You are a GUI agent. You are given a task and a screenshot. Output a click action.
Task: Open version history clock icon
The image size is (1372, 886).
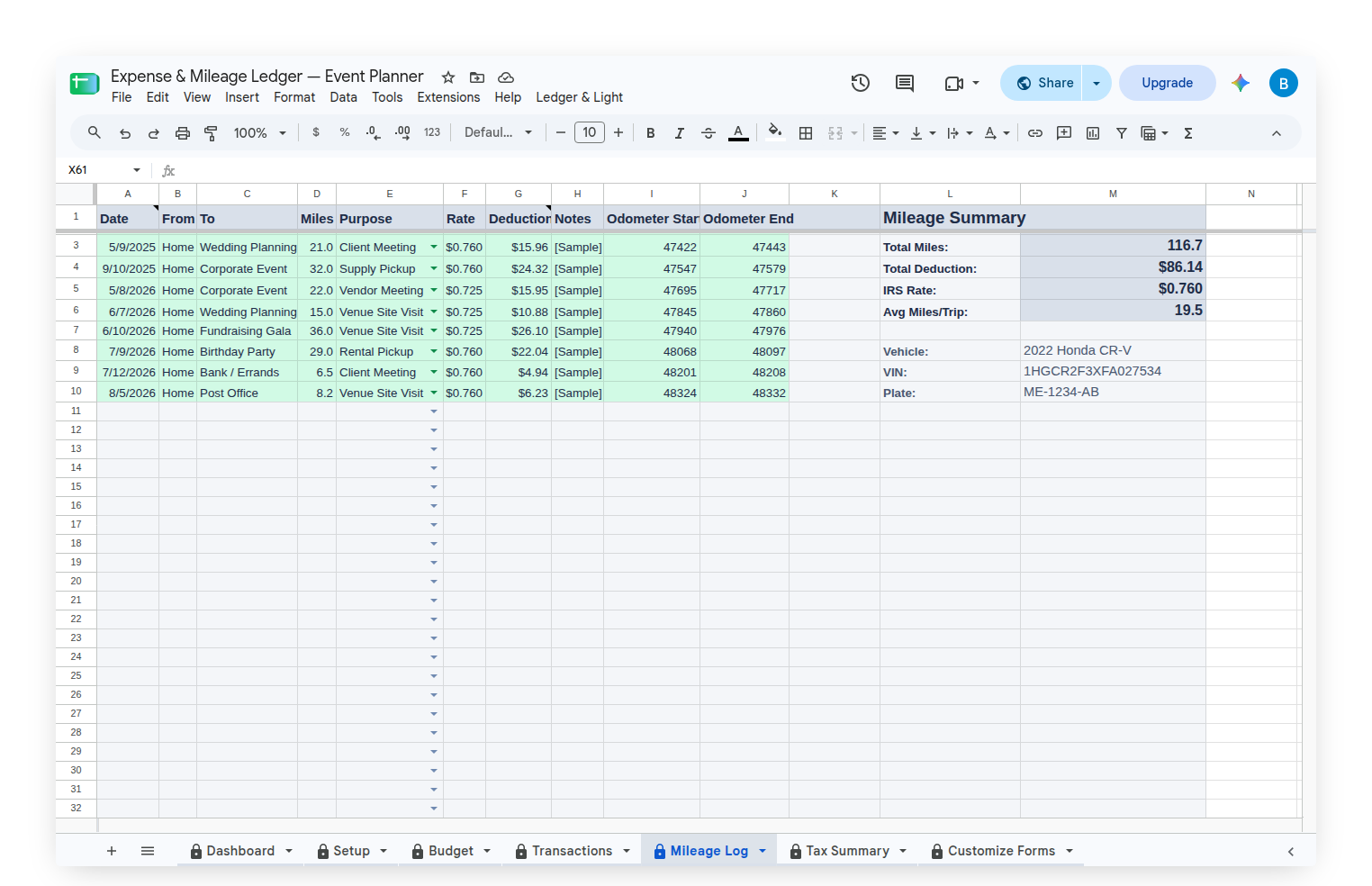tap(861, 83)
